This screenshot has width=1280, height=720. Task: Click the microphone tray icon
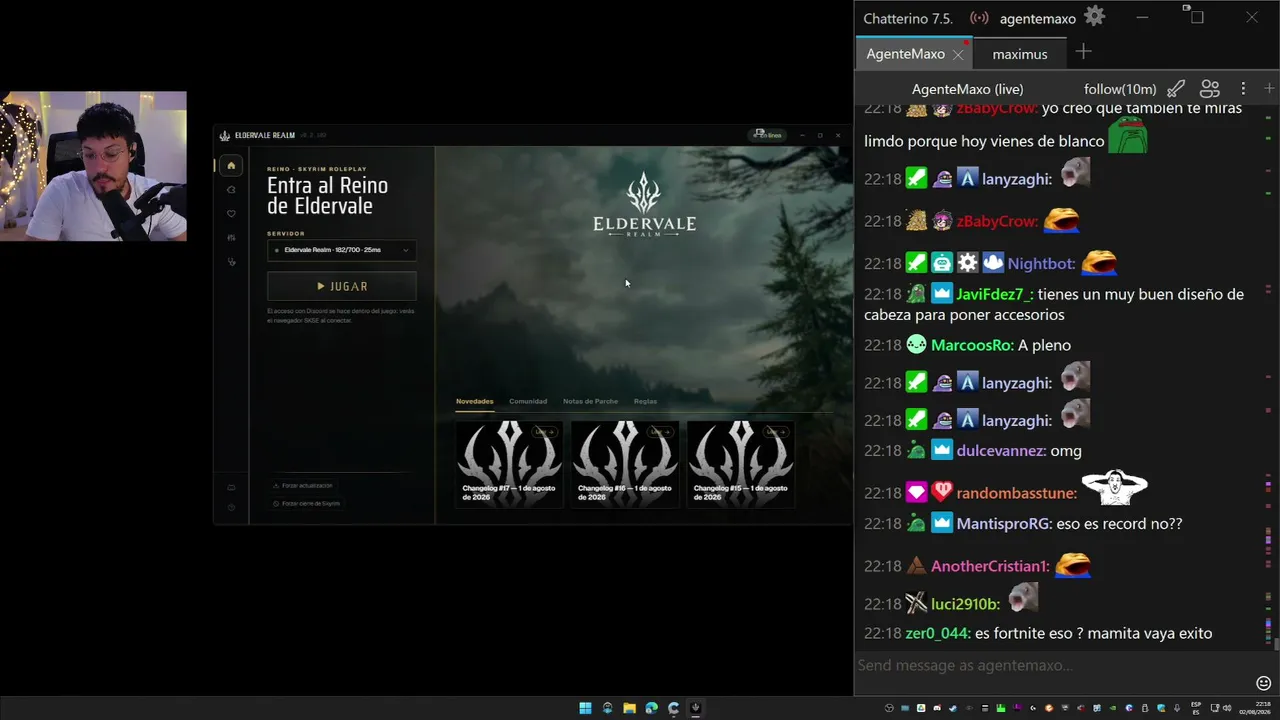point(1176,708)
